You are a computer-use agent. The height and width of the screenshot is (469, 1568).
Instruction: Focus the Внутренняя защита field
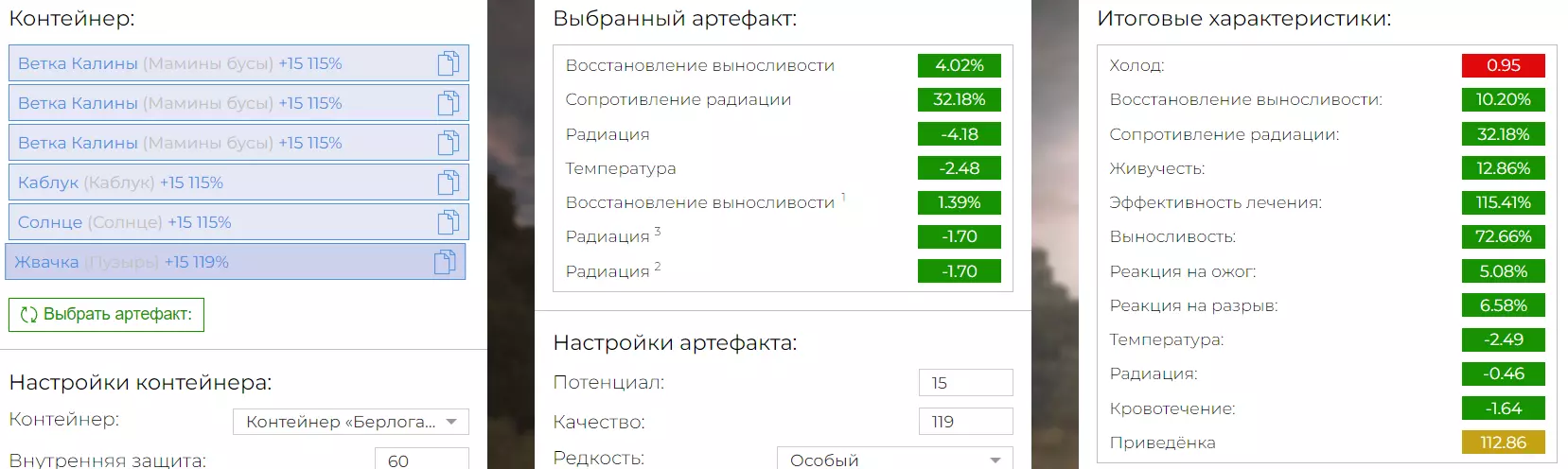coord(421,460)
